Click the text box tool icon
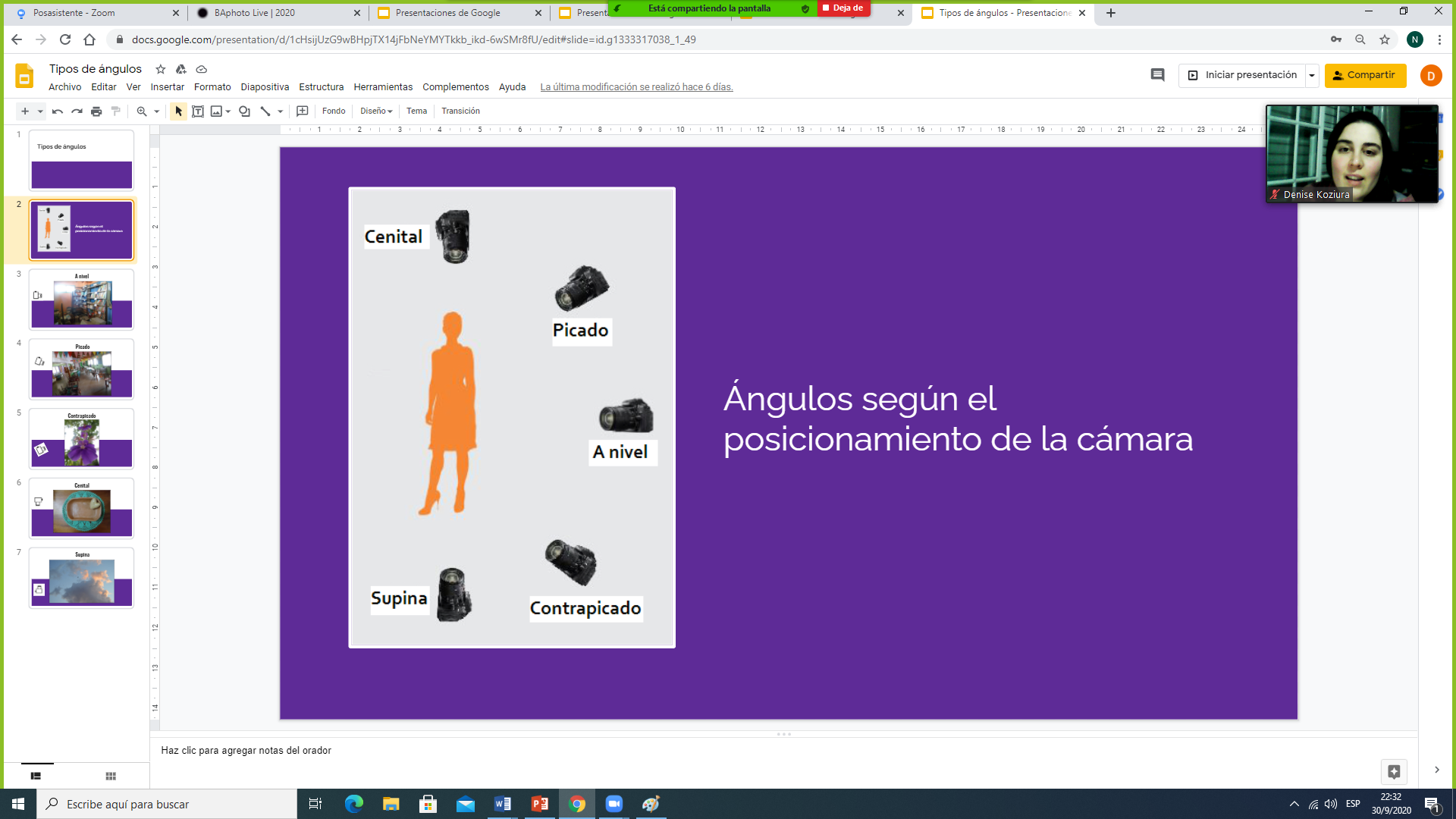Screen dimensions: 1456x819 pyautogui.click(x=198, y=111)
